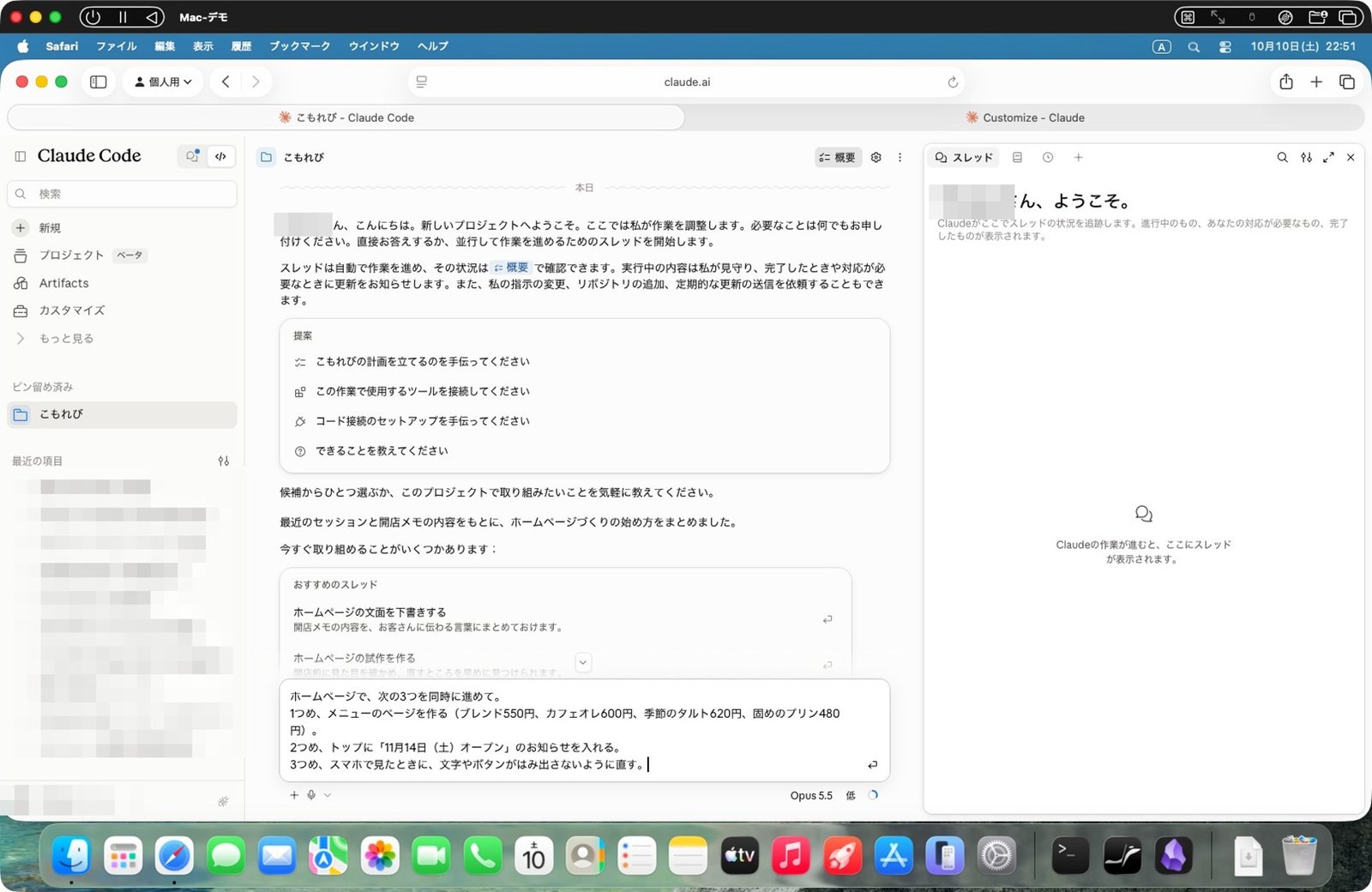The image size is (1372, 892).
Task: Start a new session with 新規
Action: [122, 228]
